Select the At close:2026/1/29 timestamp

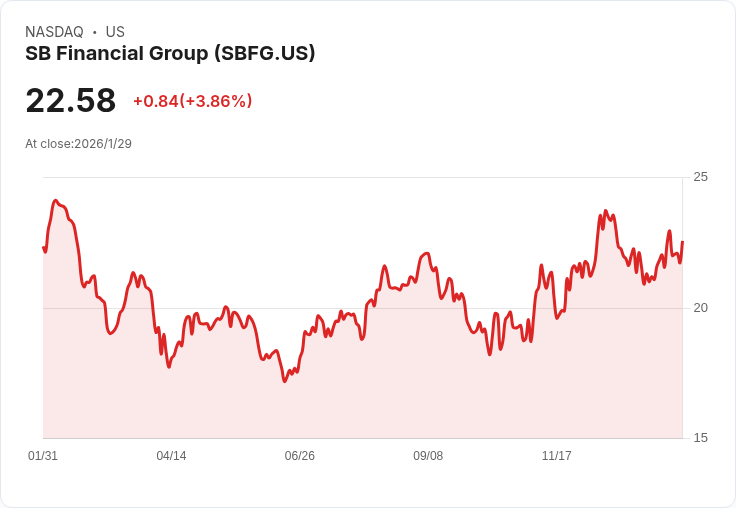tap(78, 144)
